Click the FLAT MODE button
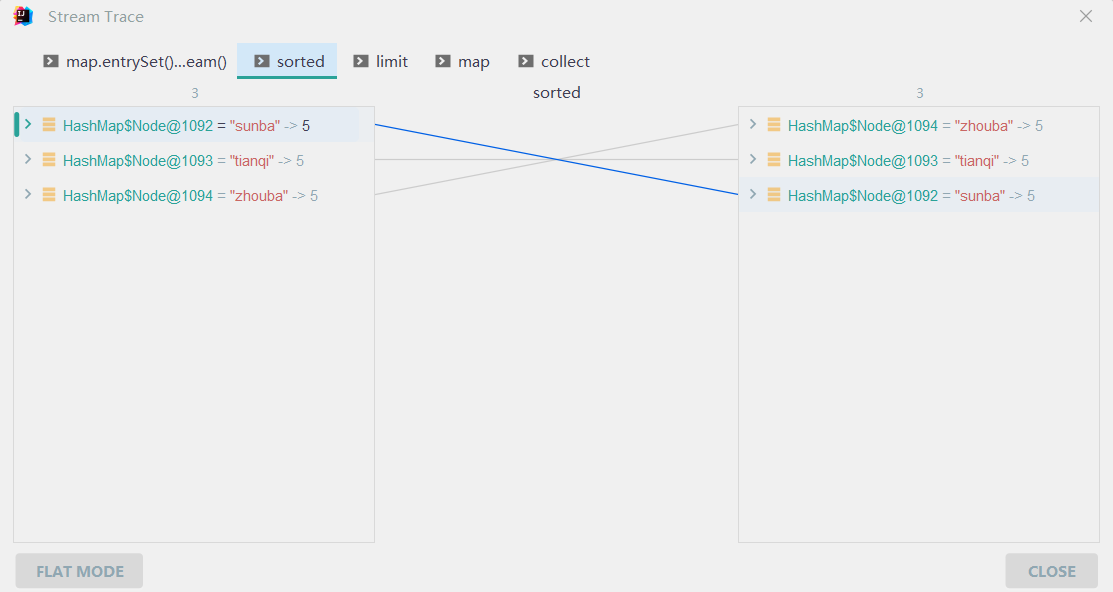 [80, 571]
